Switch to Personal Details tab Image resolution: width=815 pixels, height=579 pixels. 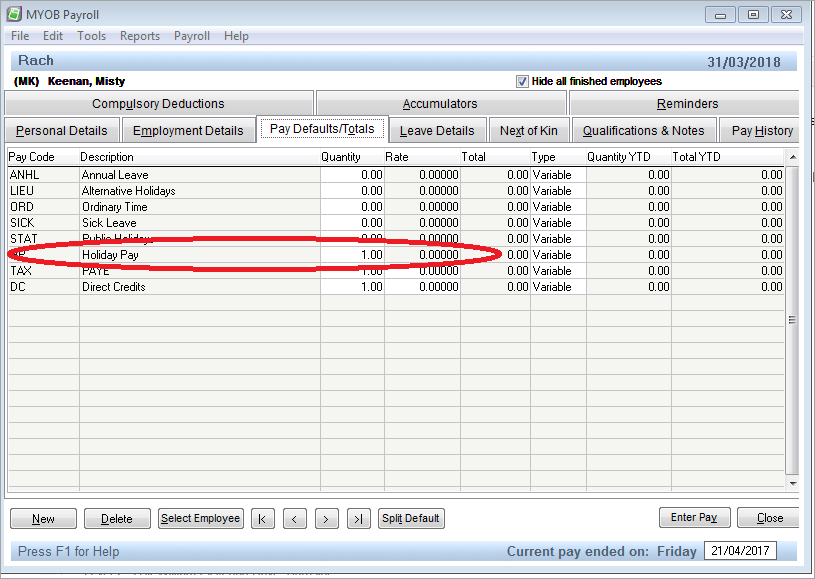62,130
